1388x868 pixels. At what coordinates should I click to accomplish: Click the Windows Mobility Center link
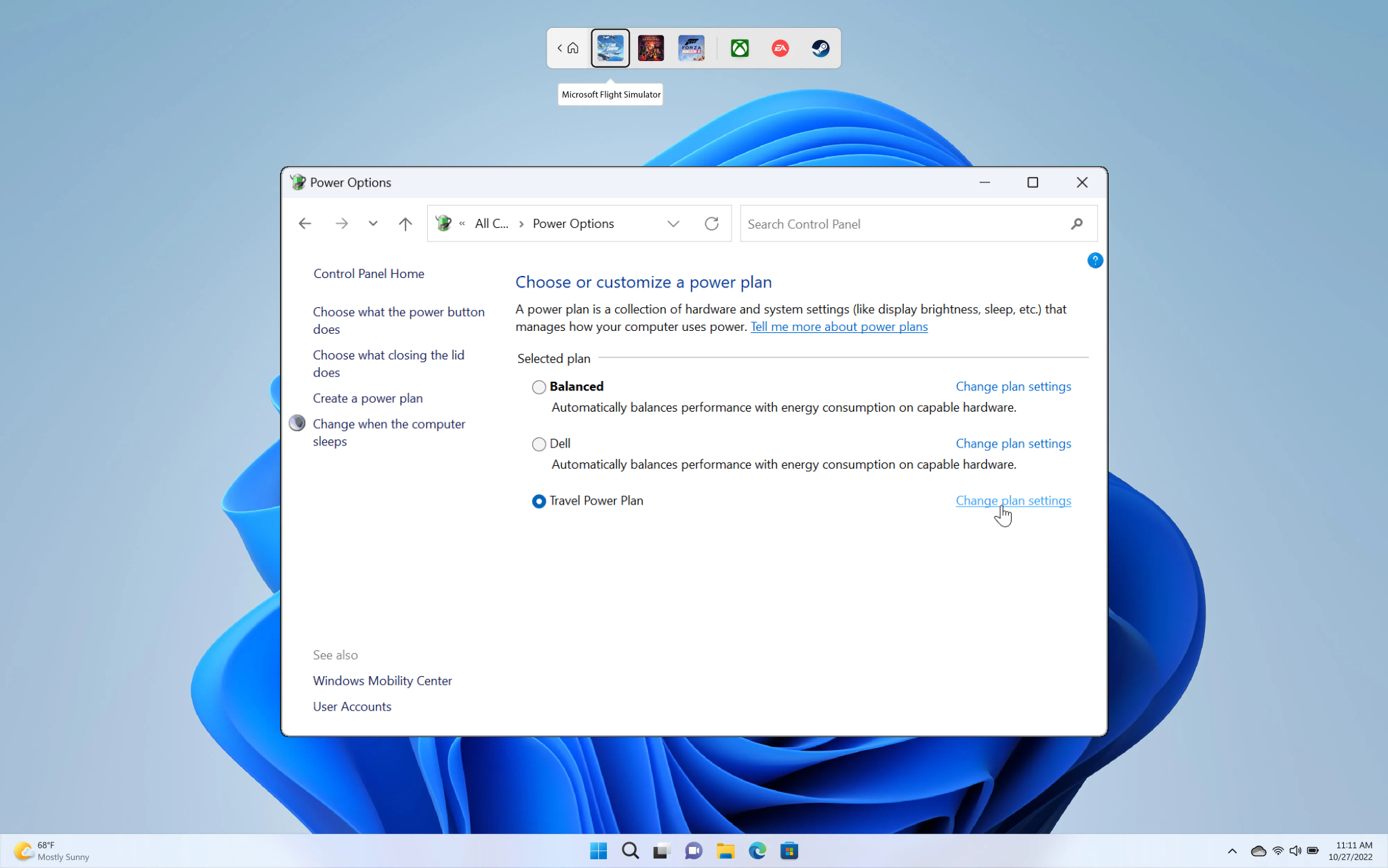click(x=382, y=680)
